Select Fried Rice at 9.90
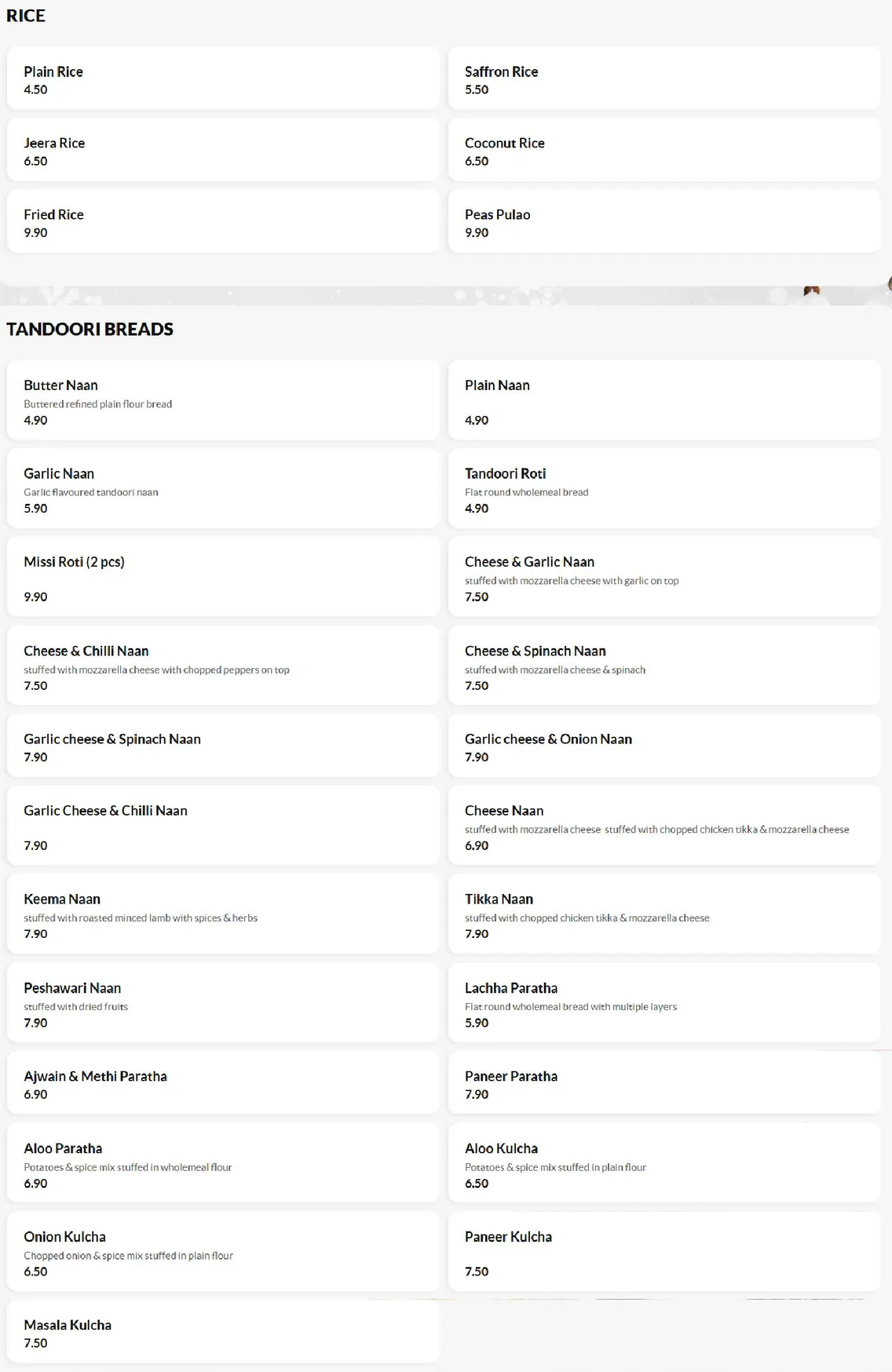892x1372 pixels. coord(223,221)
